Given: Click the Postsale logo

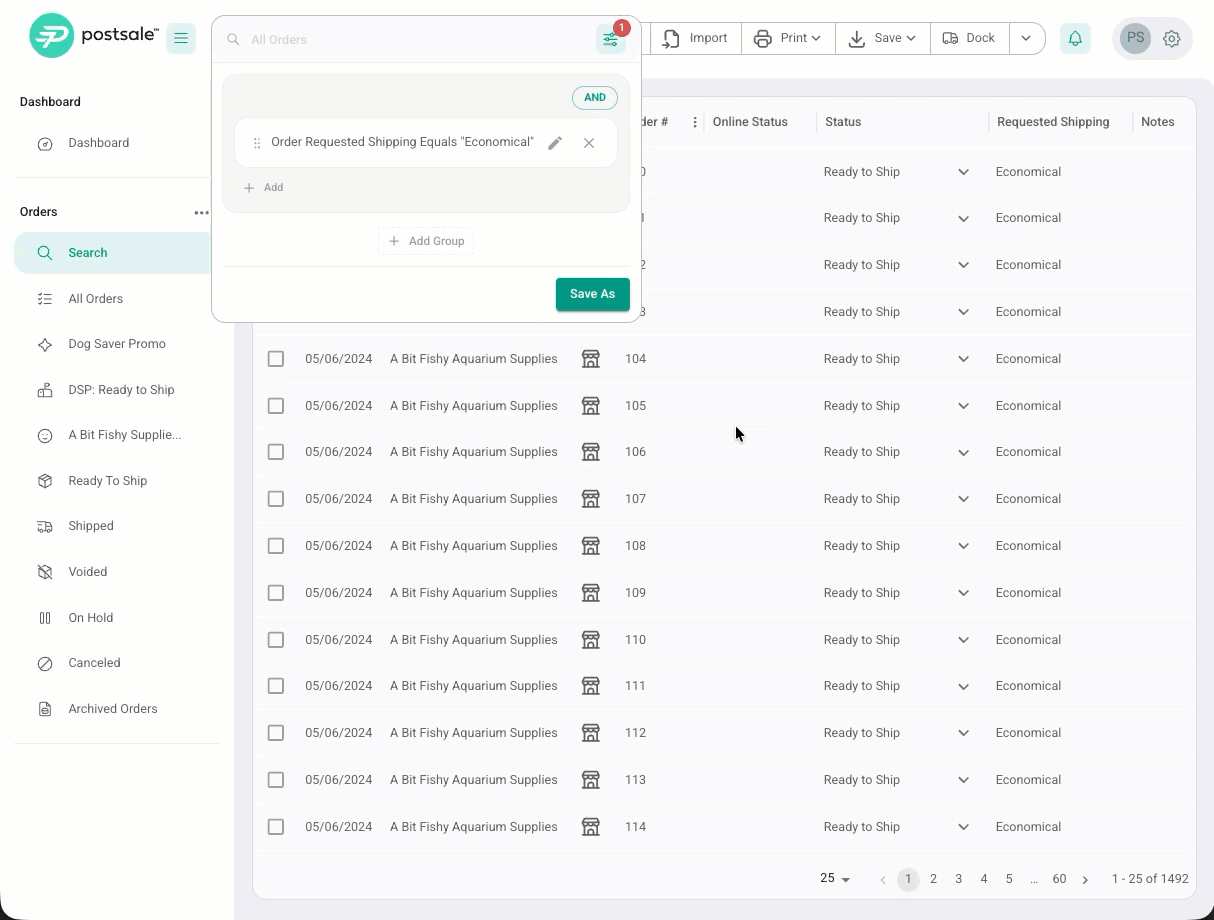Looking at the screenshot, I should point(94,36).
